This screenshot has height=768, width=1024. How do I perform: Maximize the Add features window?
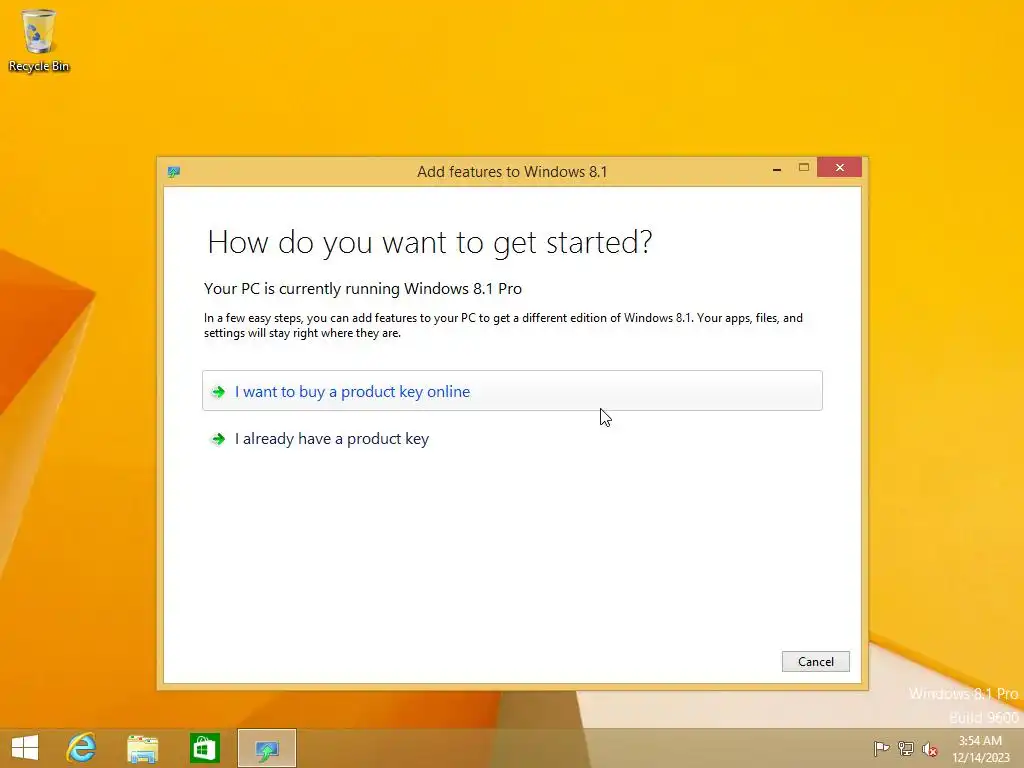pyautogui.click(x=804, y=168)
